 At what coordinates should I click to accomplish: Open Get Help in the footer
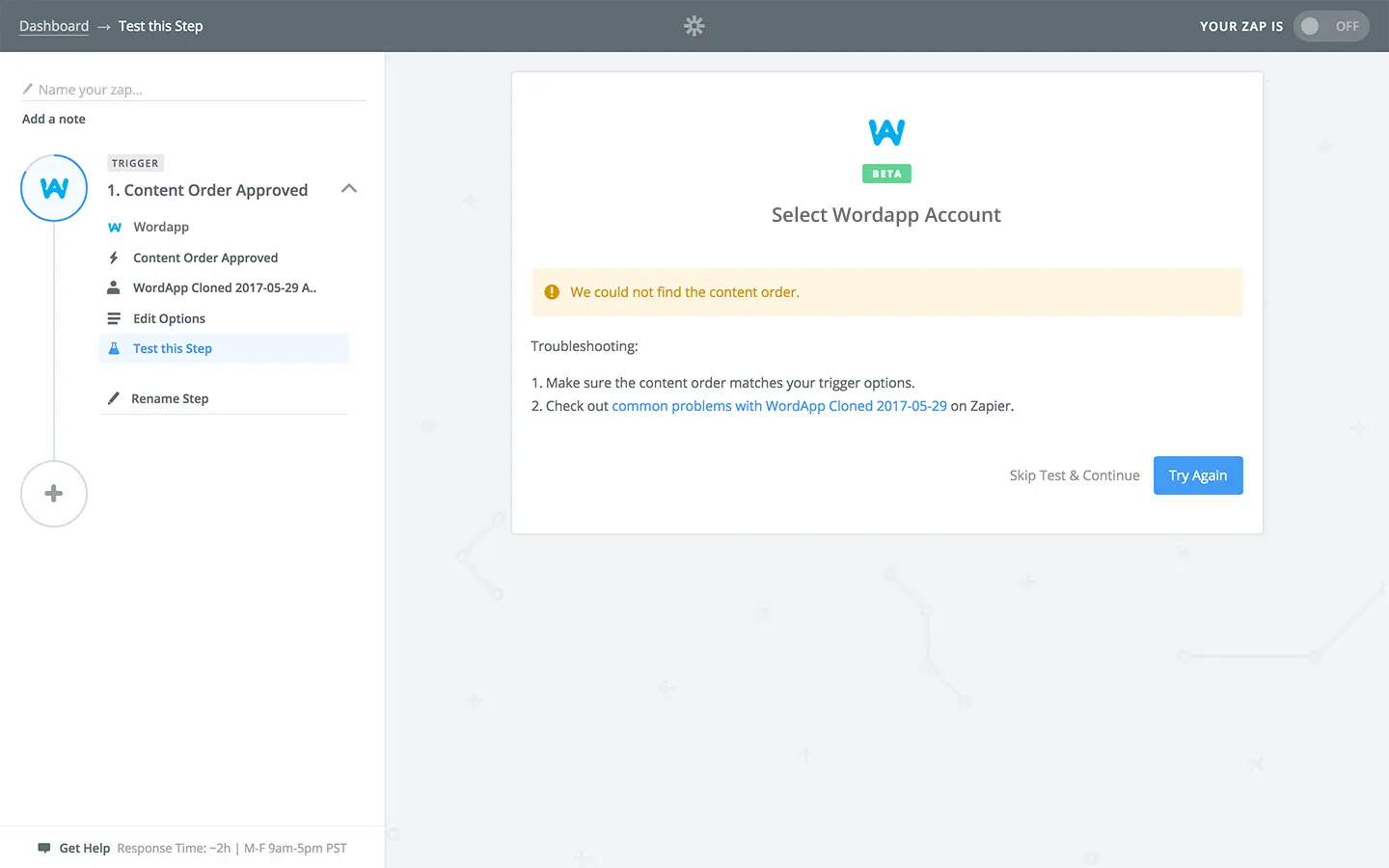(85, 848)
